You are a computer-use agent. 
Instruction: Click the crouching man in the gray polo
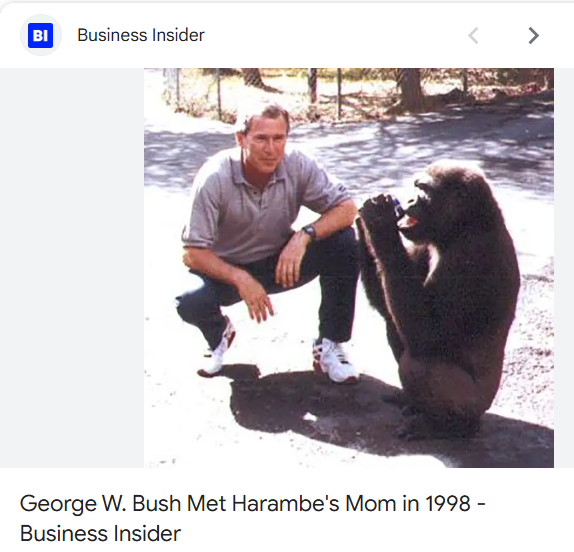(267, 242)
